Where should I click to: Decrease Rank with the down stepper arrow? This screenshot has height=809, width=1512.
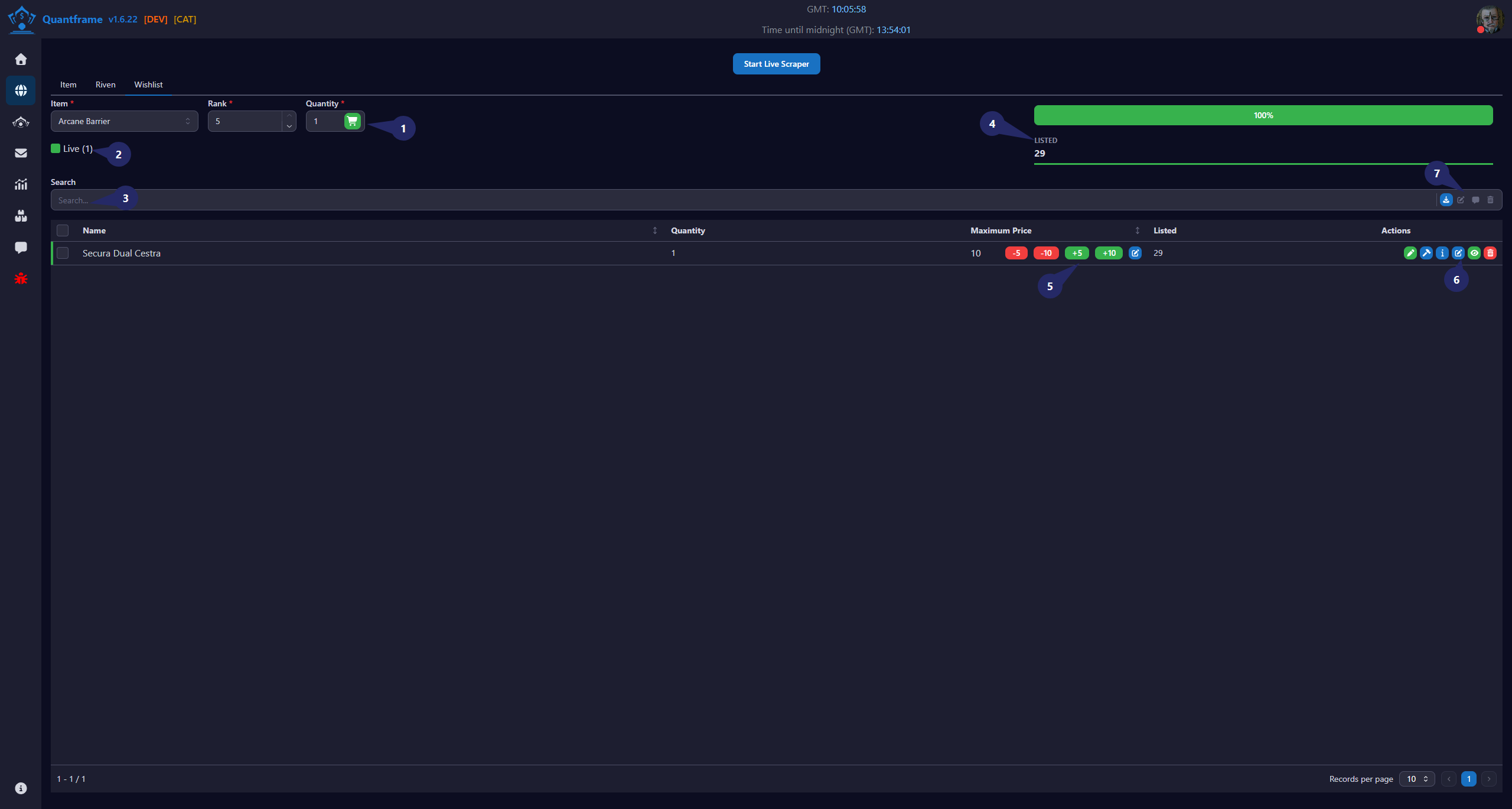coord(289,126)
